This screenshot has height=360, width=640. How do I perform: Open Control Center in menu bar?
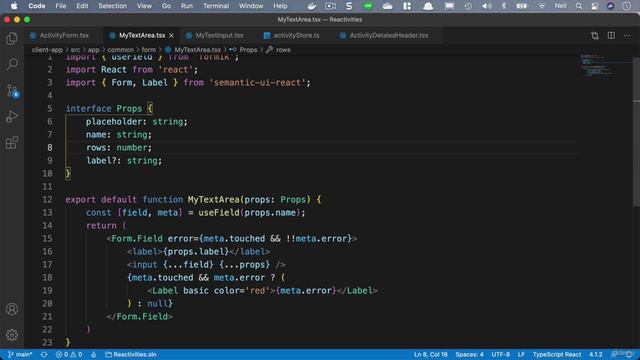pyautogui.click(x=595, y=6)
